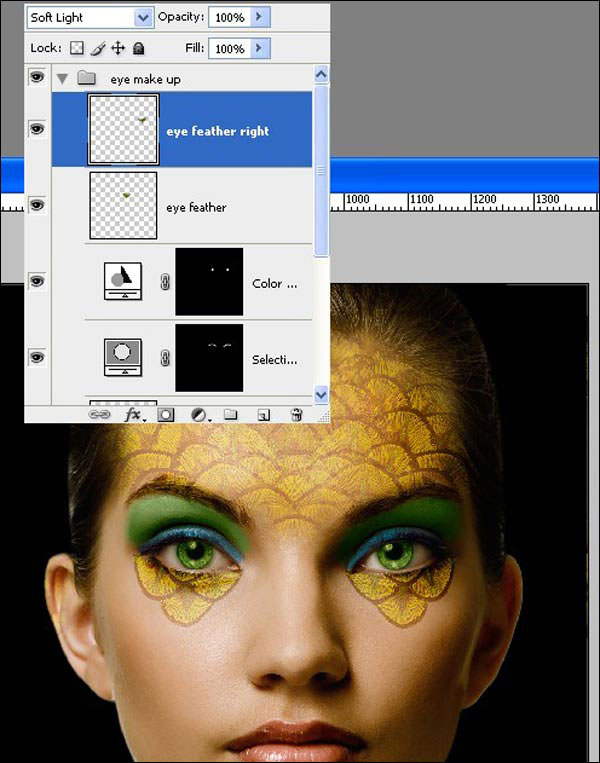Screen dimensions: 600x763
Task: Create a new layer with page icon
Action: pyautogui.click(x=263, y=414)
